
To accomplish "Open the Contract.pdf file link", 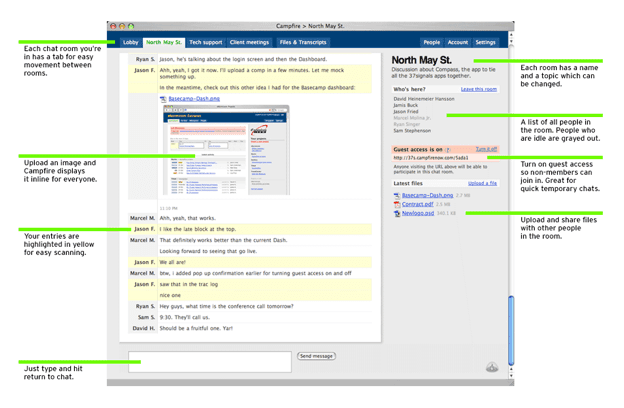I will click(417, 204).
